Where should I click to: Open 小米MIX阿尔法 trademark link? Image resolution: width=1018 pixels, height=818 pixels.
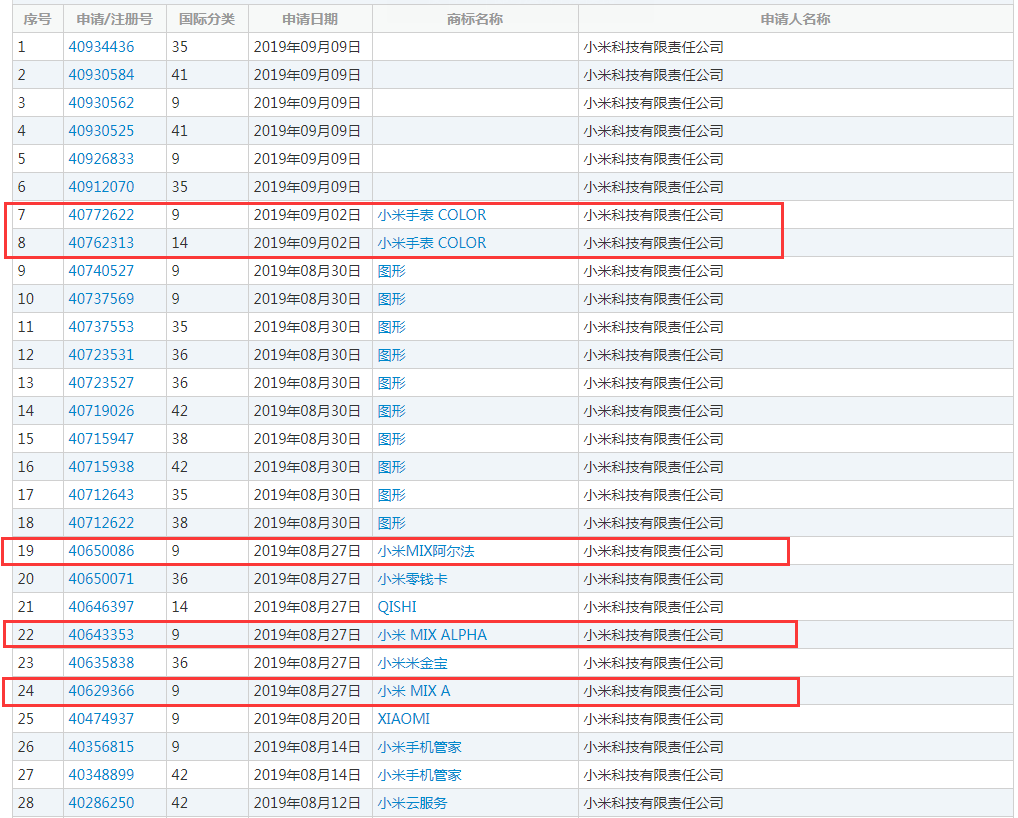(x=426, y=551)
